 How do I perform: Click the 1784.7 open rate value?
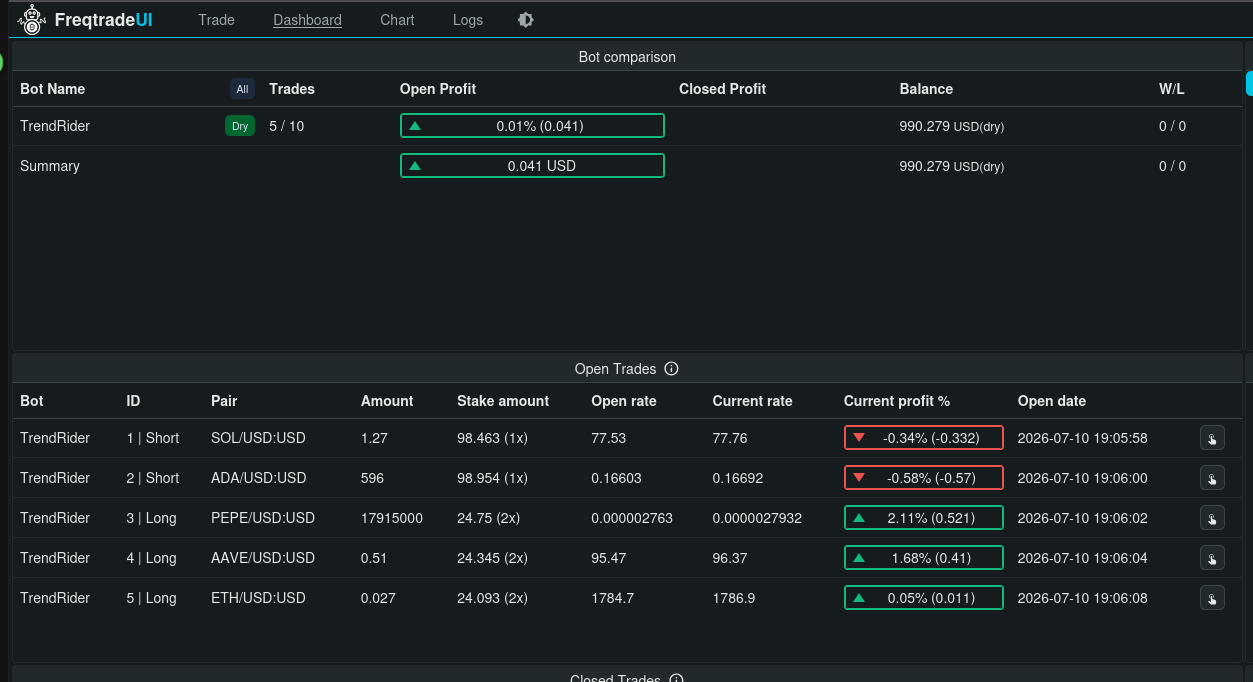tap(612, 598)
